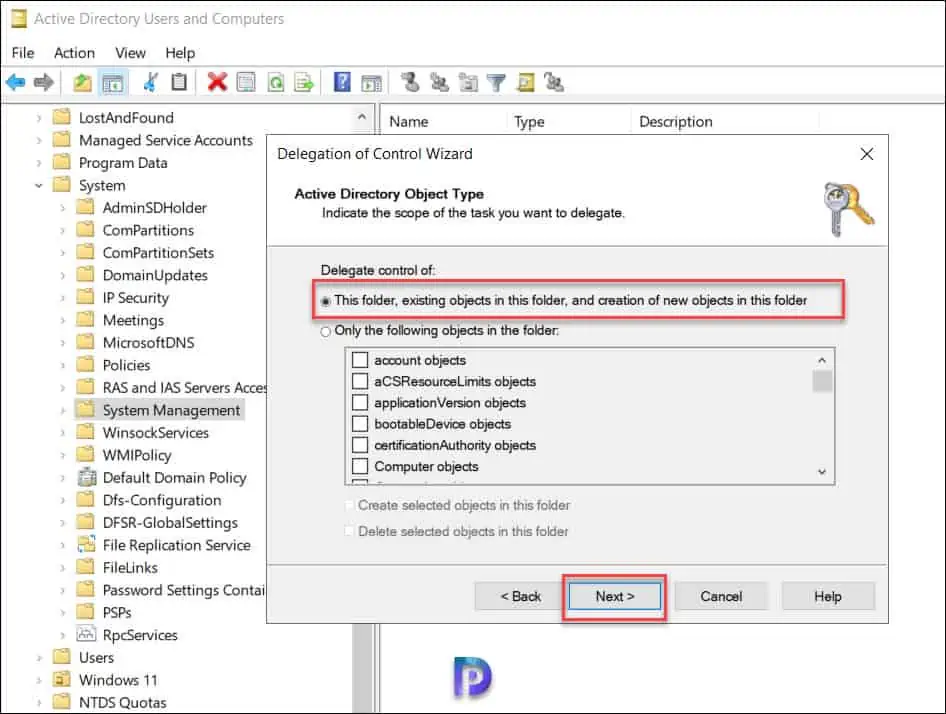
Task: Click the Back button in wizard
Action: pyautogui.click(x=521, y=596)
